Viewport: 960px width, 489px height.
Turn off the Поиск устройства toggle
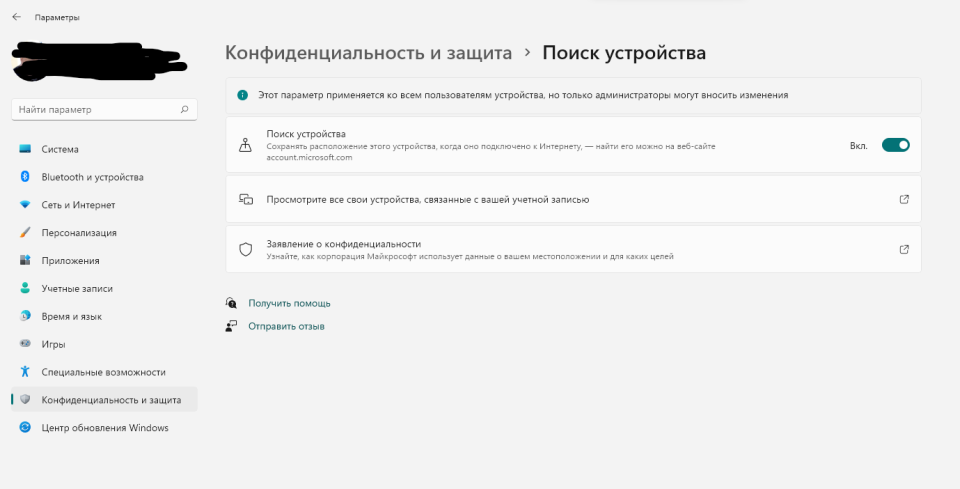pyautogui.click(x=895, y=145)
